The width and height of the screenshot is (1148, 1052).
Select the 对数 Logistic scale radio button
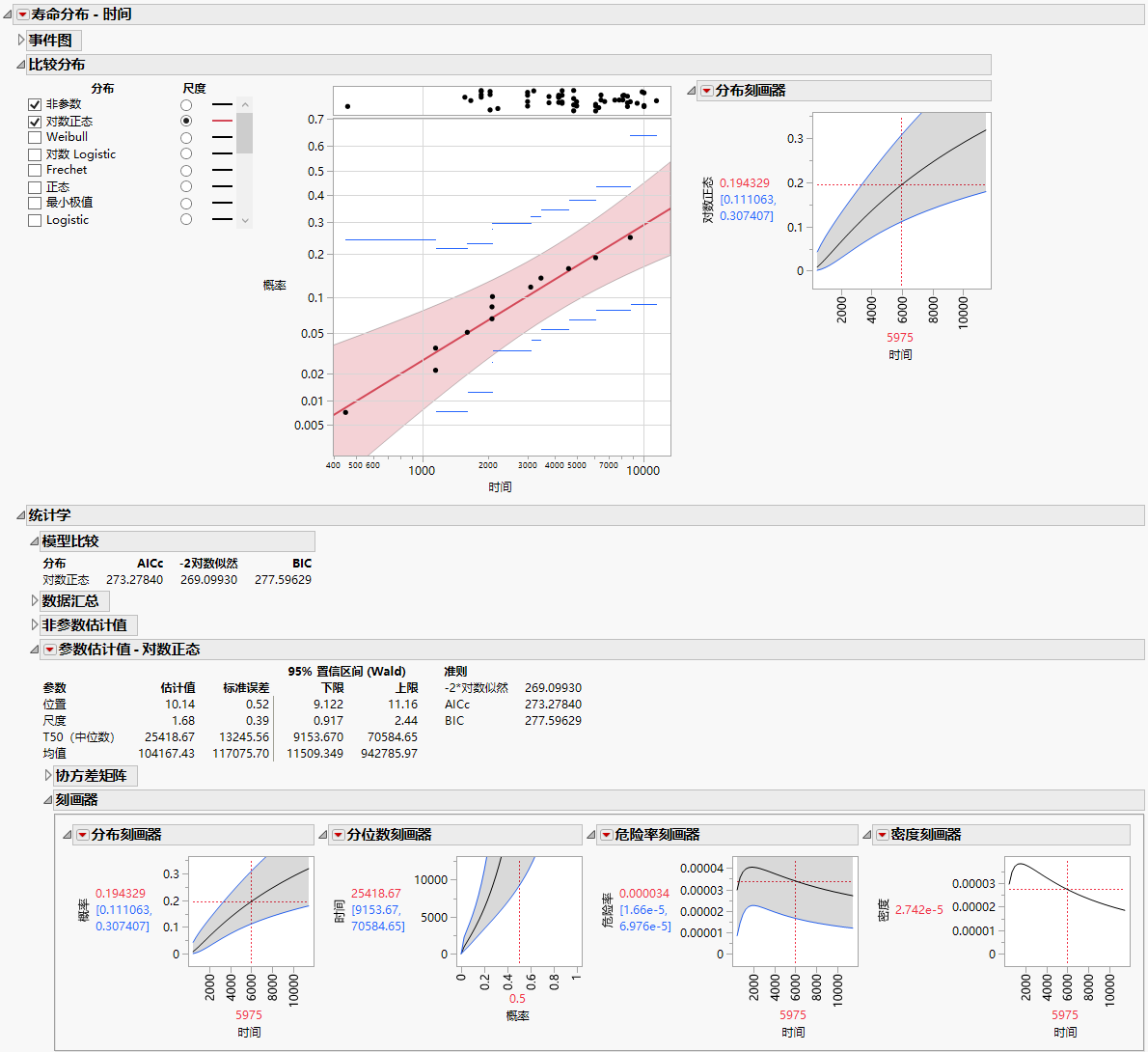point(186,153)
